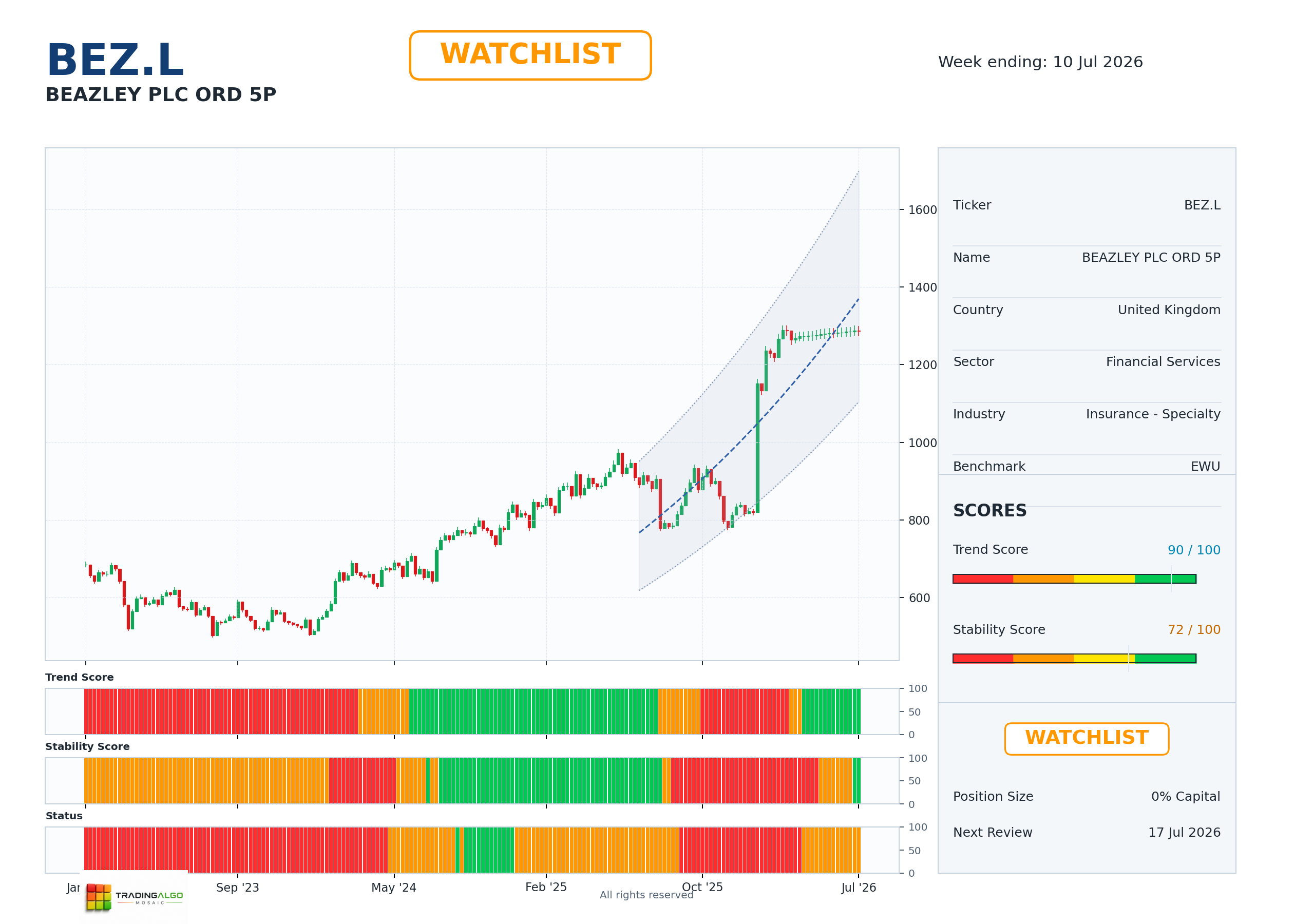1294x924 pixels.
Task: Click the '17 Jul 2026' next review date
Action: [1184, 833]
